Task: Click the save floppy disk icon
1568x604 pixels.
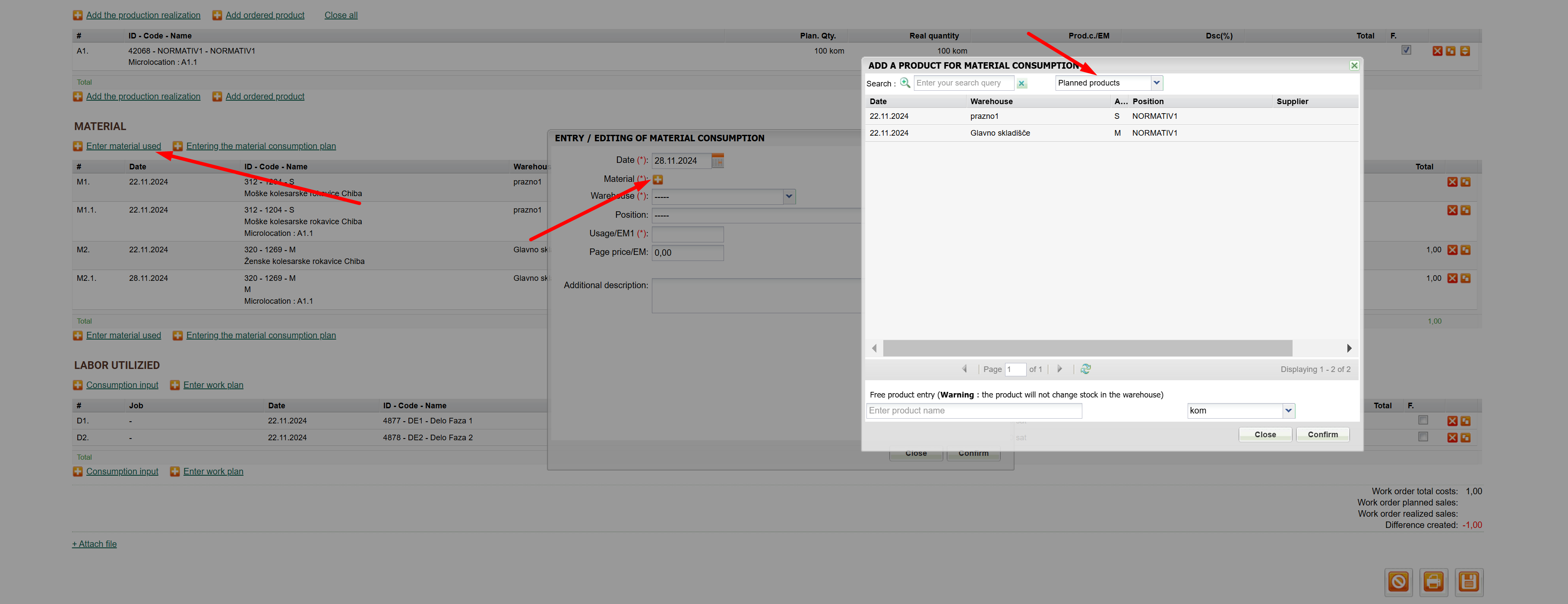Action: pos(1468,582)
